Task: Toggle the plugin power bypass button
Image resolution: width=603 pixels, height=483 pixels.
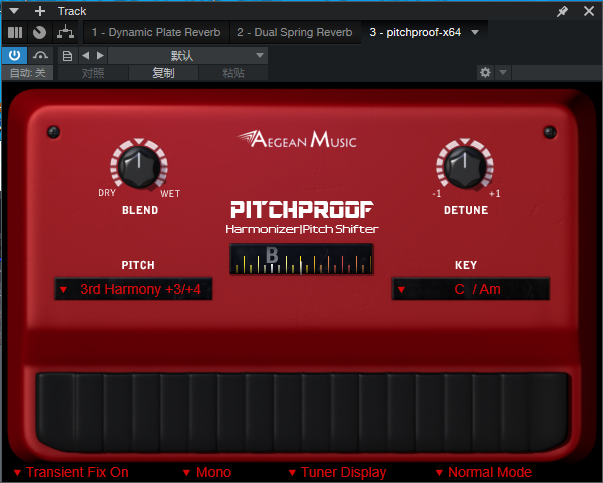Action: click(x=14, y=56)
